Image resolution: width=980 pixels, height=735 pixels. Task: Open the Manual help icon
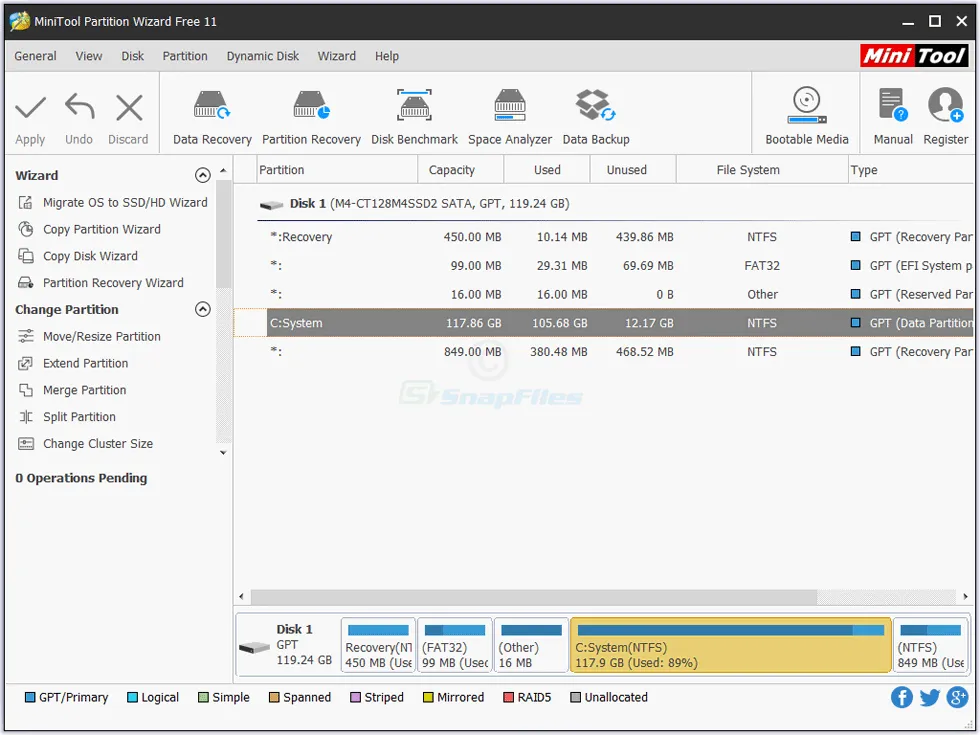[892, 105]
